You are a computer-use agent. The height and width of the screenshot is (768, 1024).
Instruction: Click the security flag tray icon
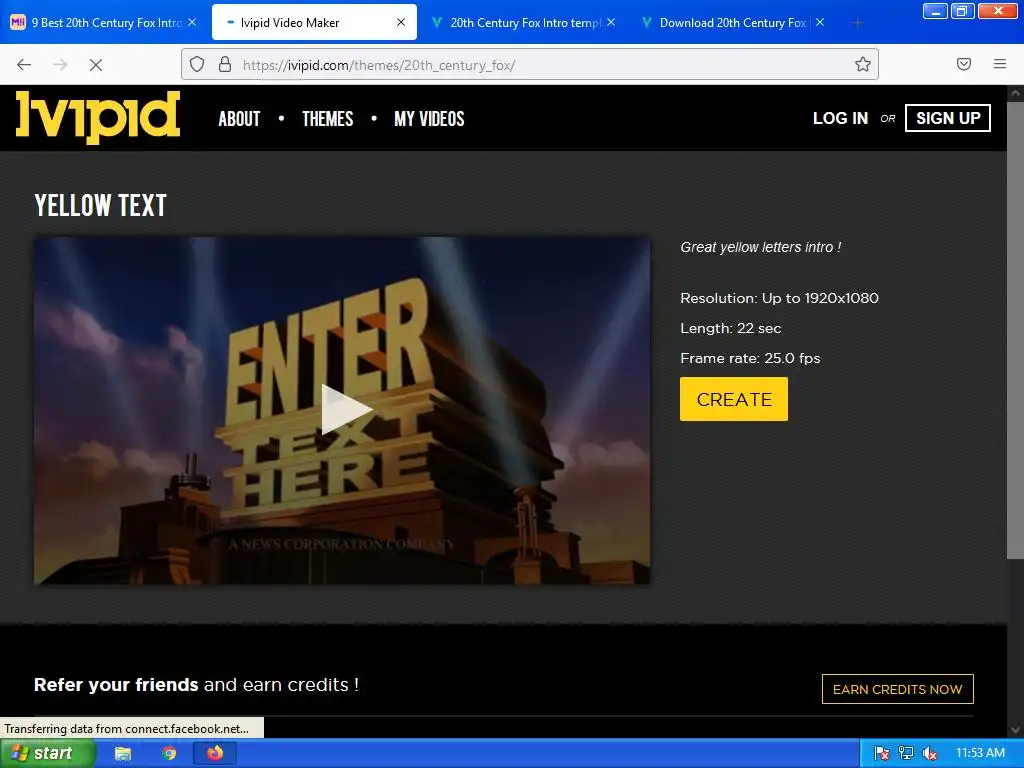pyautogui.click(x=881, y=754)
